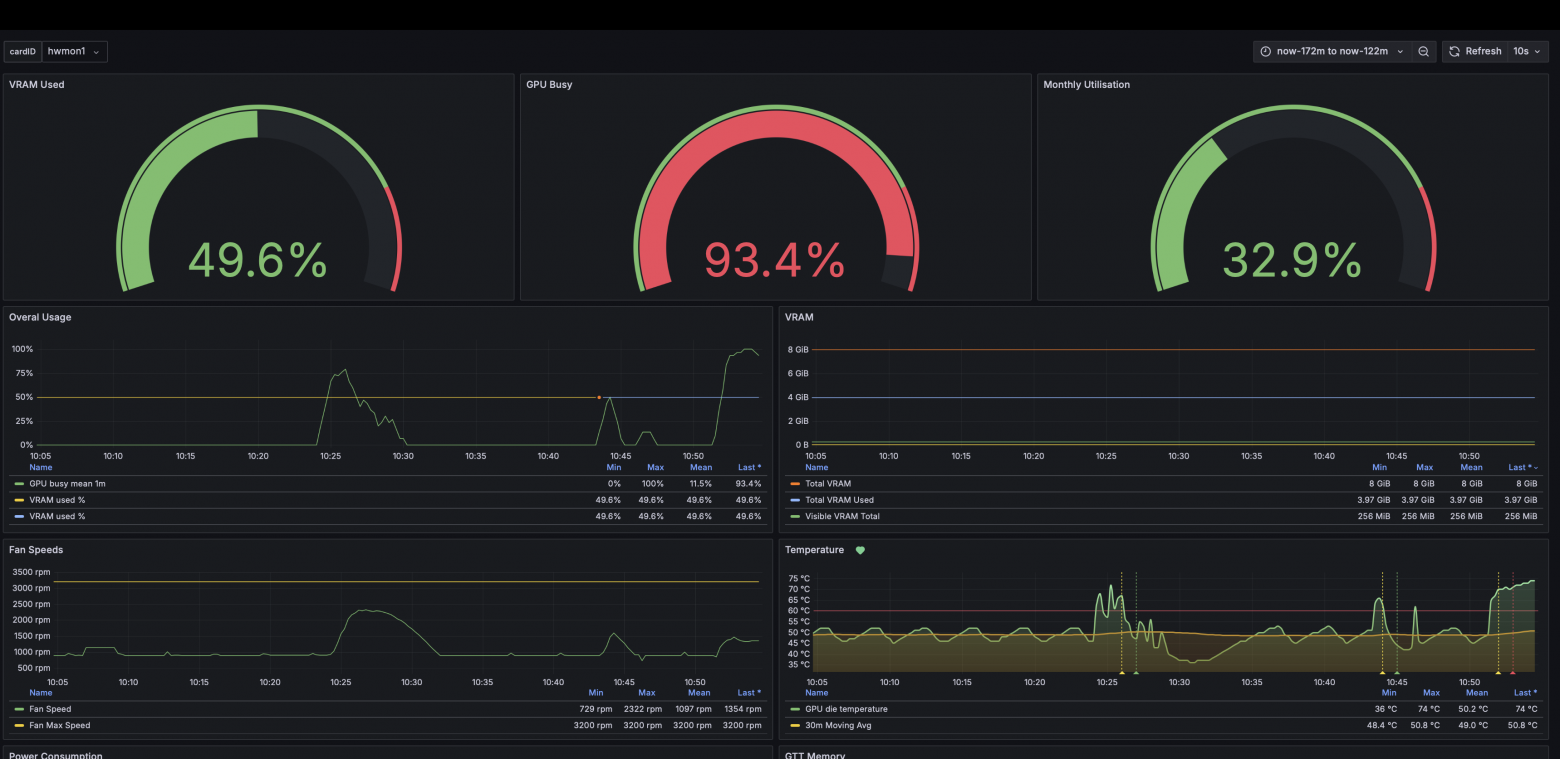
Task: Click the Total VRAM orange color swatch
Action: click(795, 484)
